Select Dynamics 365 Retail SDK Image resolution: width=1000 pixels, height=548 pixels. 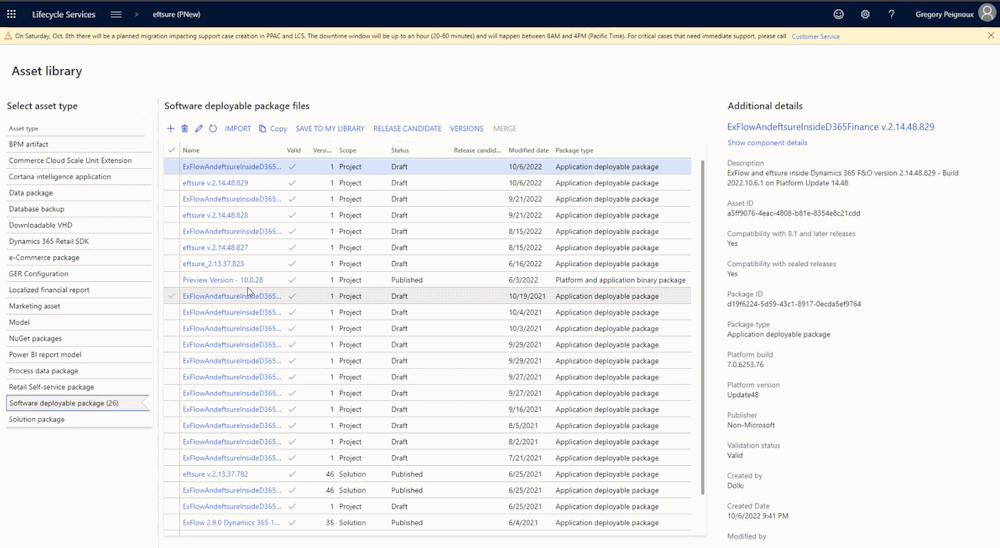click(79, 242)
